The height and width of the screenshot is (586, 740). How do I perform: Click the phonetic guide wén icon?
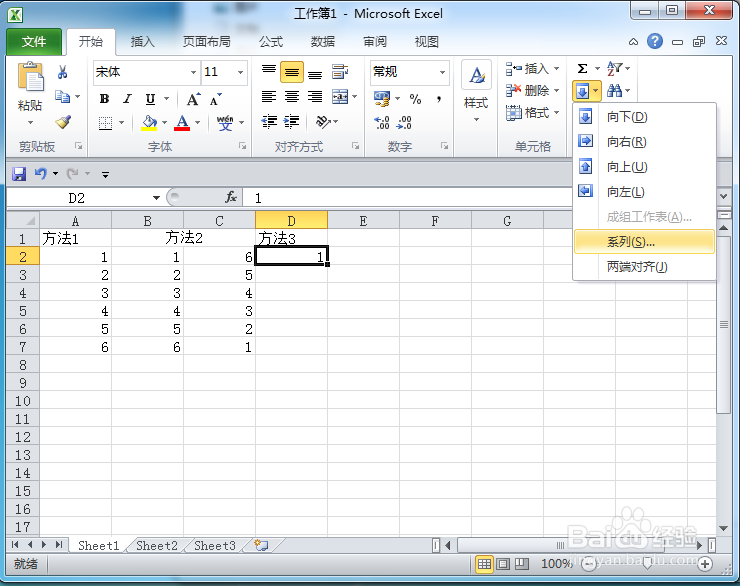pyautogui.click(x=225, y=123)
